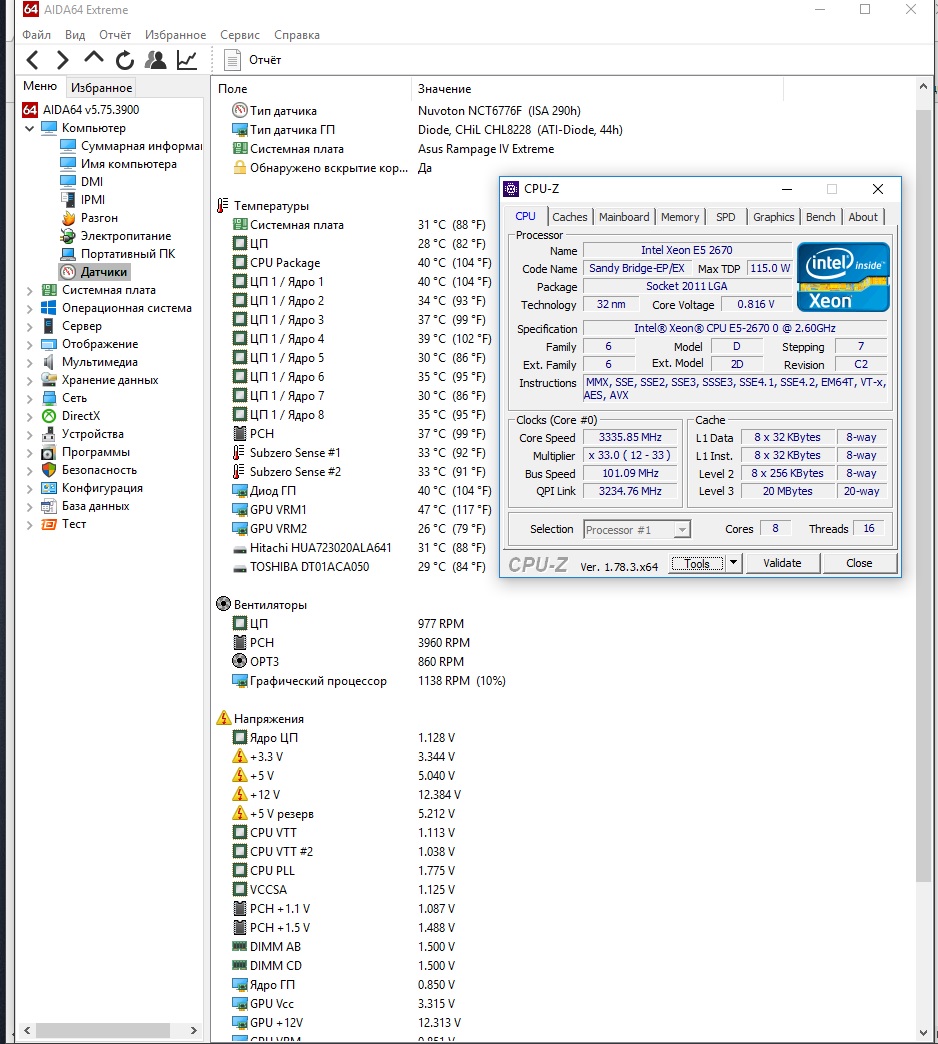Switch to CPU-Z Graphics tab
The height and width of the screenshot is (1044, 938).
click(x=774, y=217)
